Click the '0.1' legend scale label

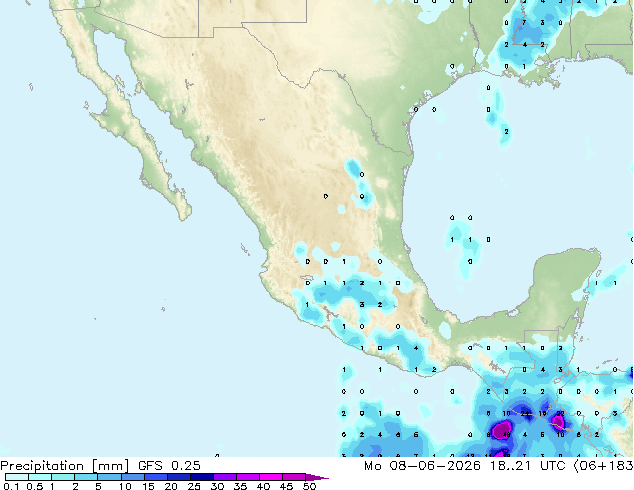[x=11, y=486]
